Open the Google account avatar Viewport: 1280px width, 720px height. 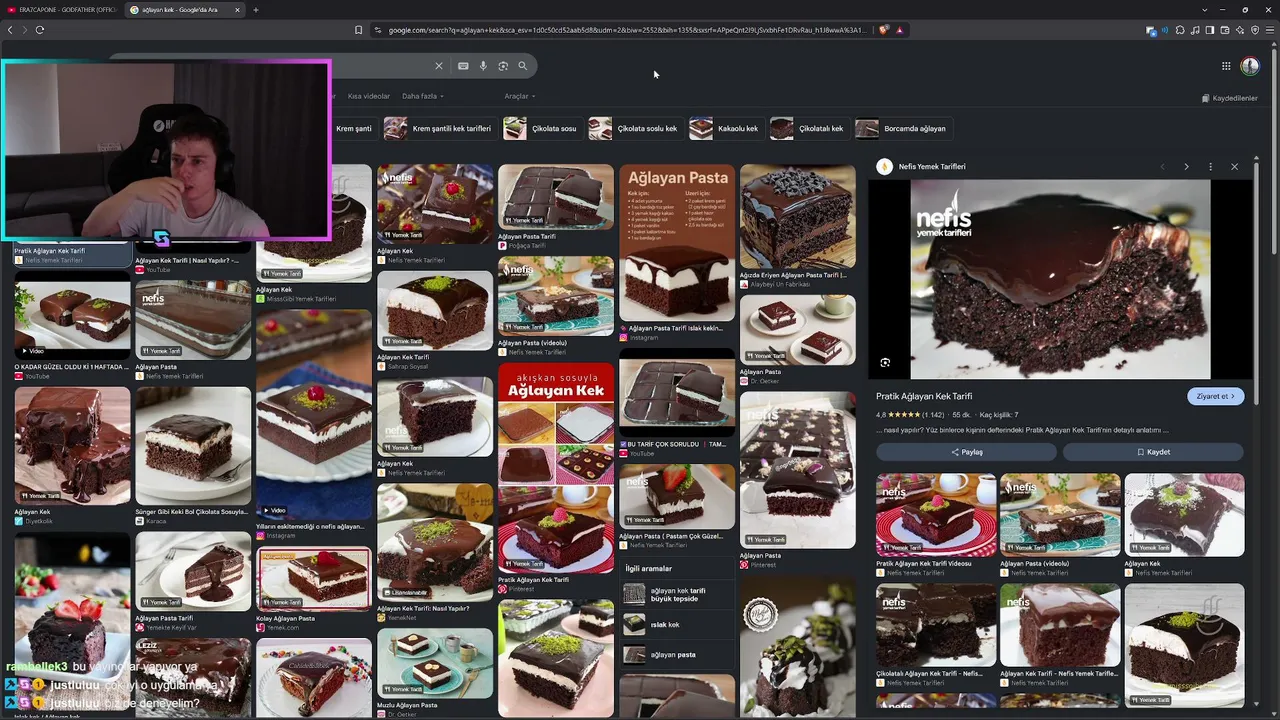tap(1250, 66)
